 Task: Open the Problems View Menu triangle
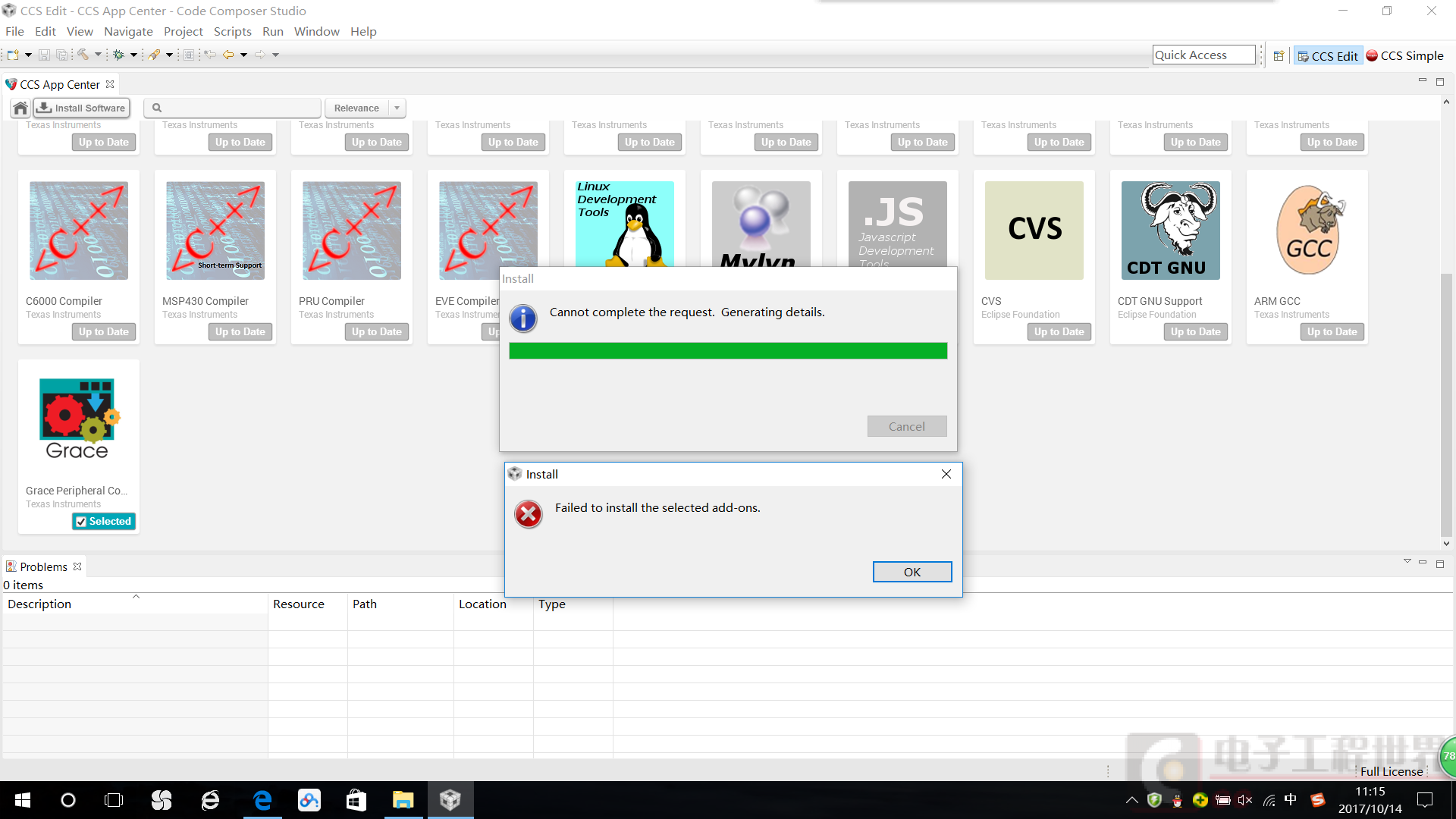(x=1407, y=562)
